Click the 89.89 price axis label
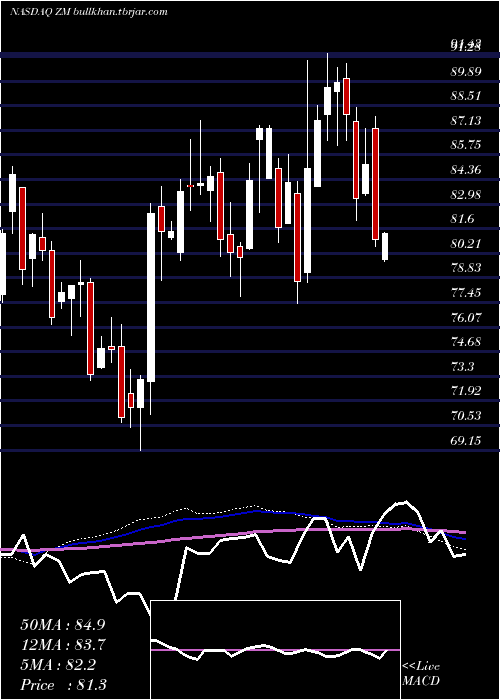The height and width of the screenshot is (700, 500). click(466, 71)
